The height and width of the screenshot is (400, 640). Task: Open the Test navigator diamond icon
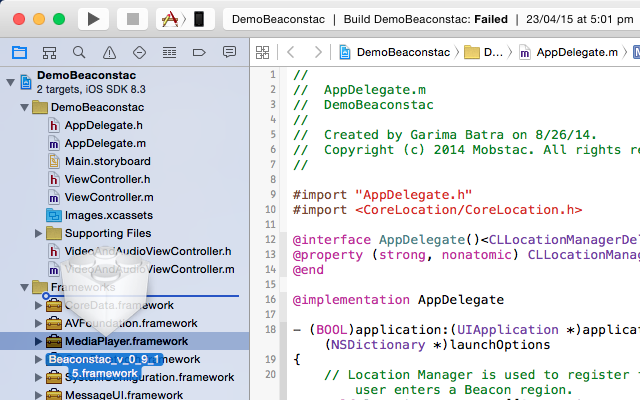[x=140, y=52]
